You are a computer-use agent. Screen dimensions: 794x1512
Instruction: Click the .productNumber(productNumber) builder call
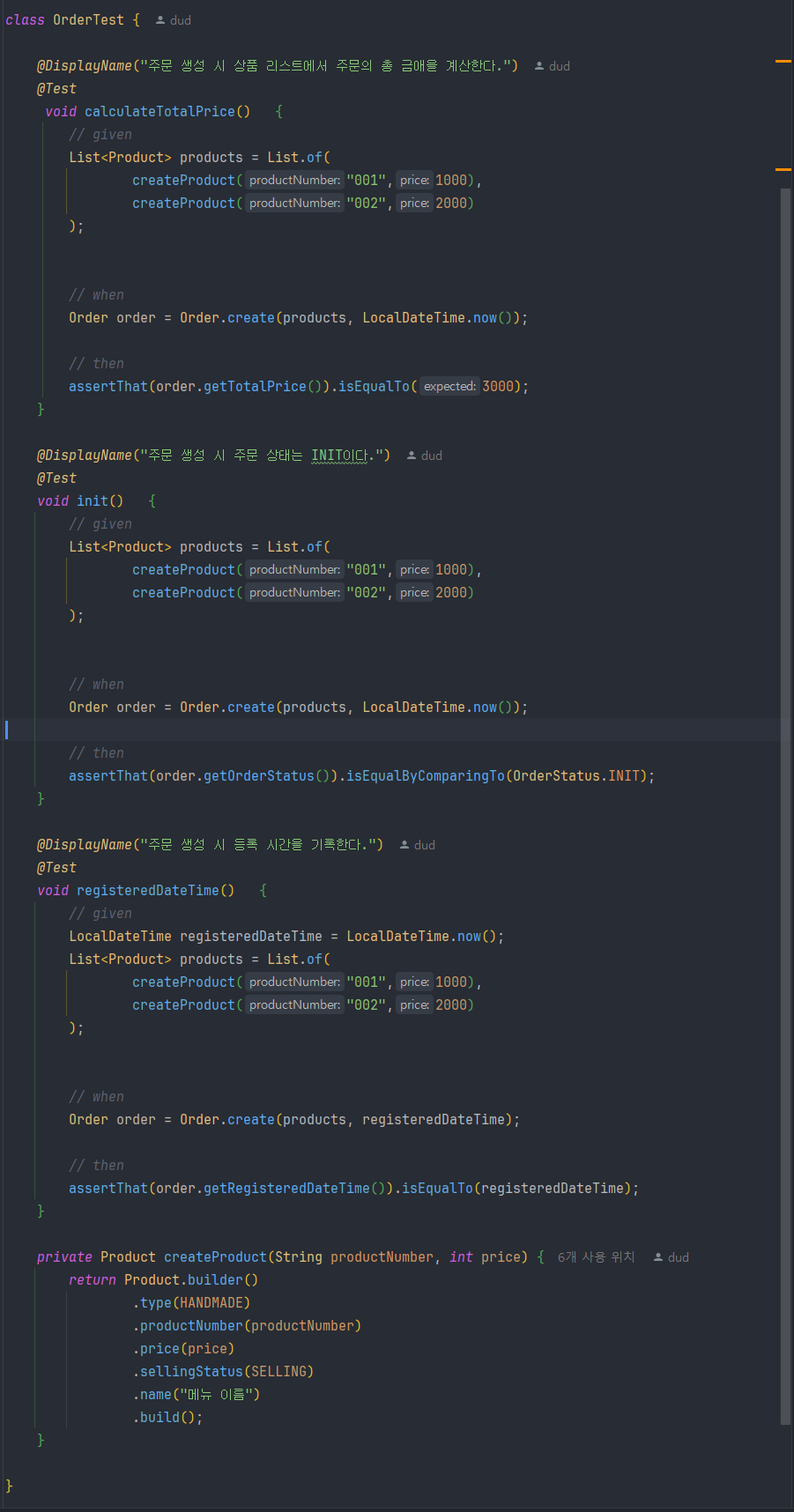[247, 1326]
